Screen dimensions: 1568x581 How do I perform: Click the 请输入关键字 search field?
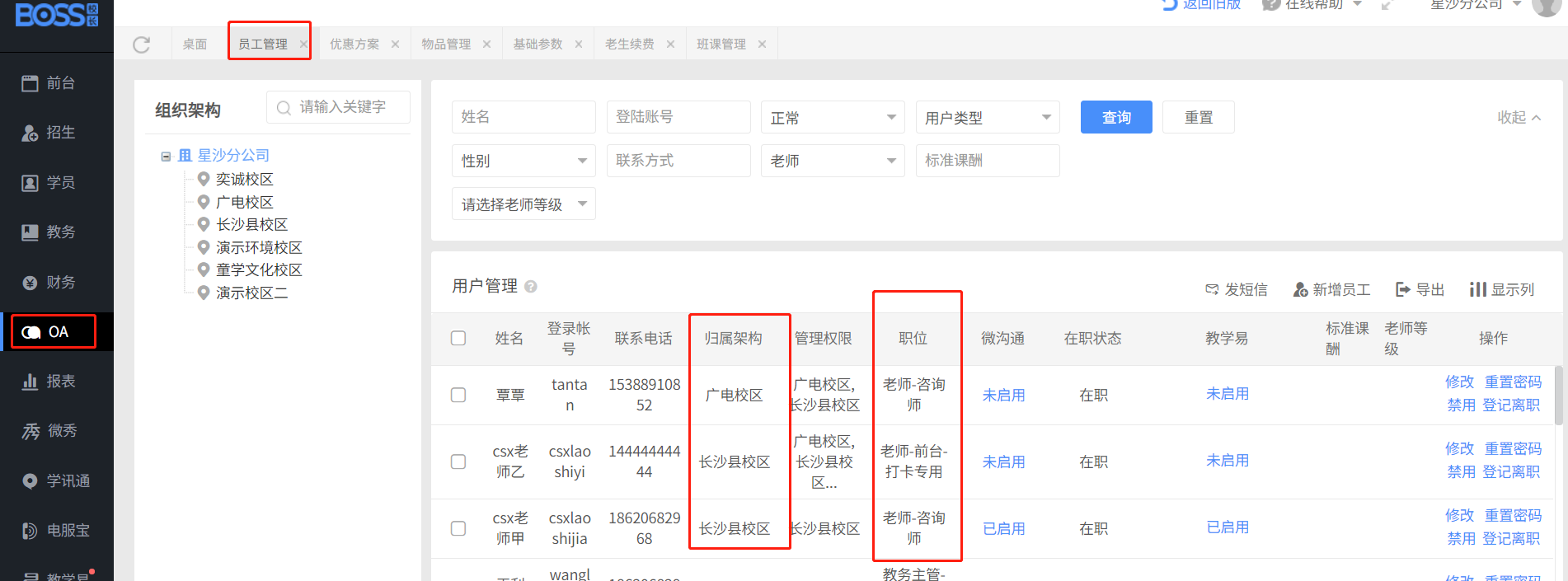338,107
